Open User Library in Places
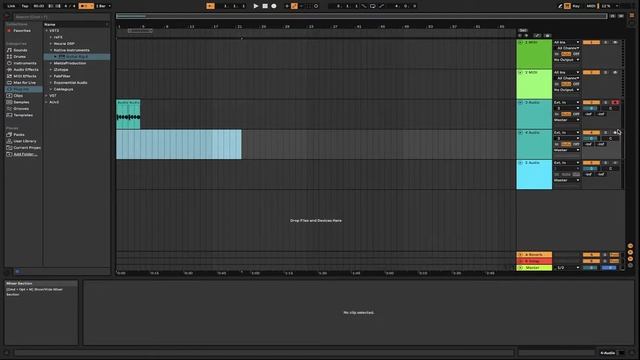 pos(24,141)
